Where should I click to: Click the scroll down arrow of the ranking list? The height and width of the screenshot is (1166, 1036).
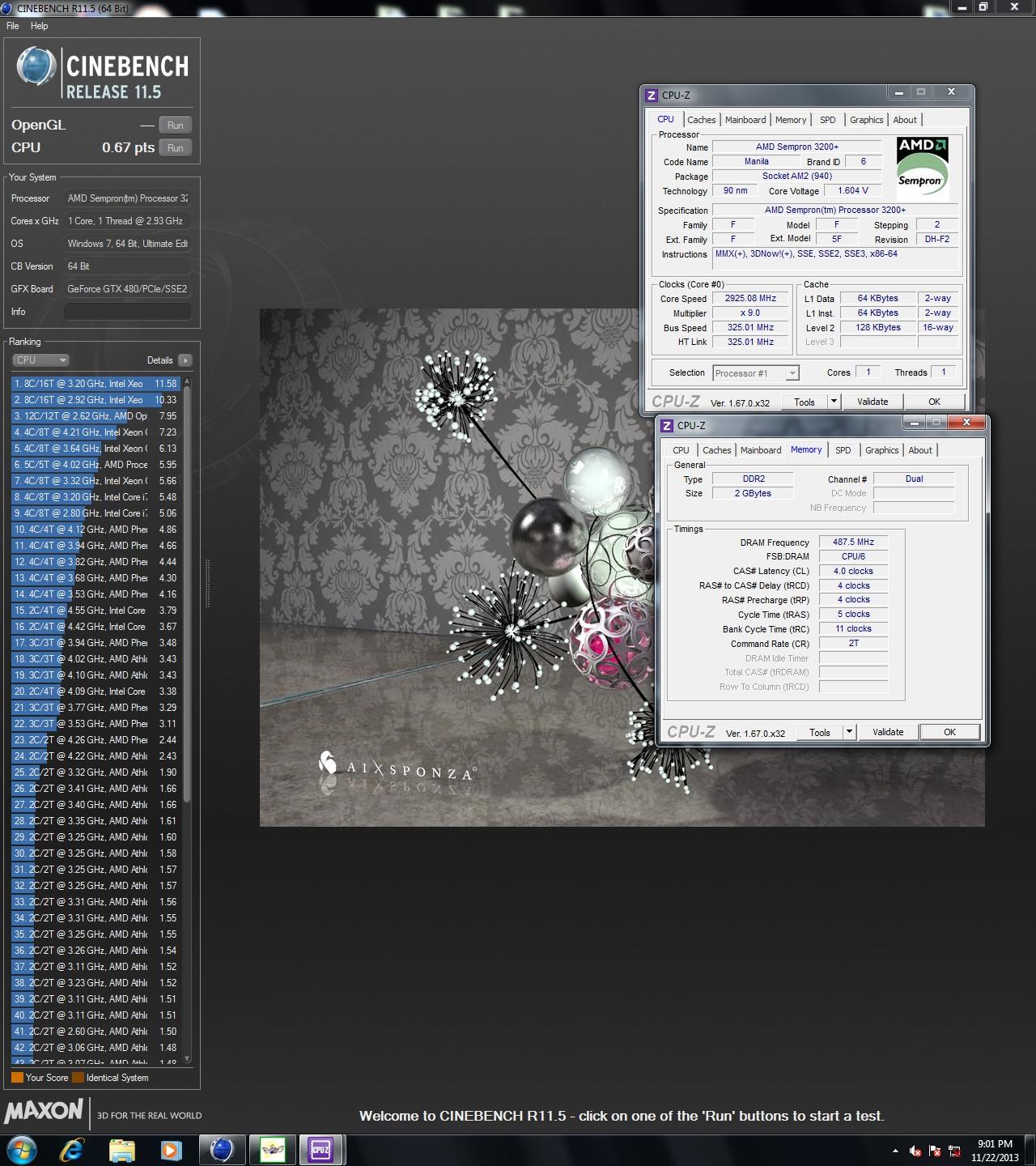coord(188,1058)
